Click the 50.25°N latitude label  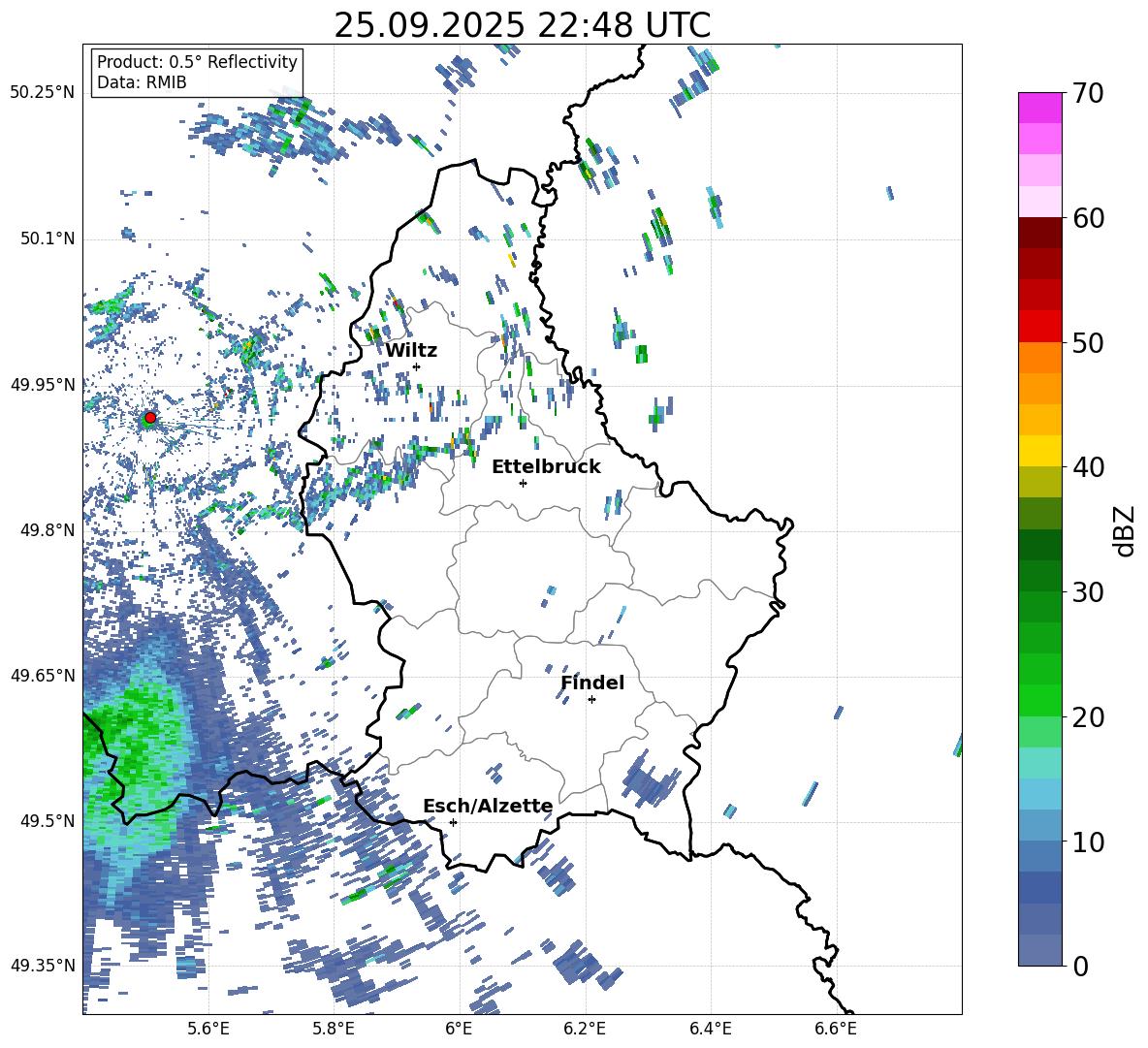[x=43, y=93]
